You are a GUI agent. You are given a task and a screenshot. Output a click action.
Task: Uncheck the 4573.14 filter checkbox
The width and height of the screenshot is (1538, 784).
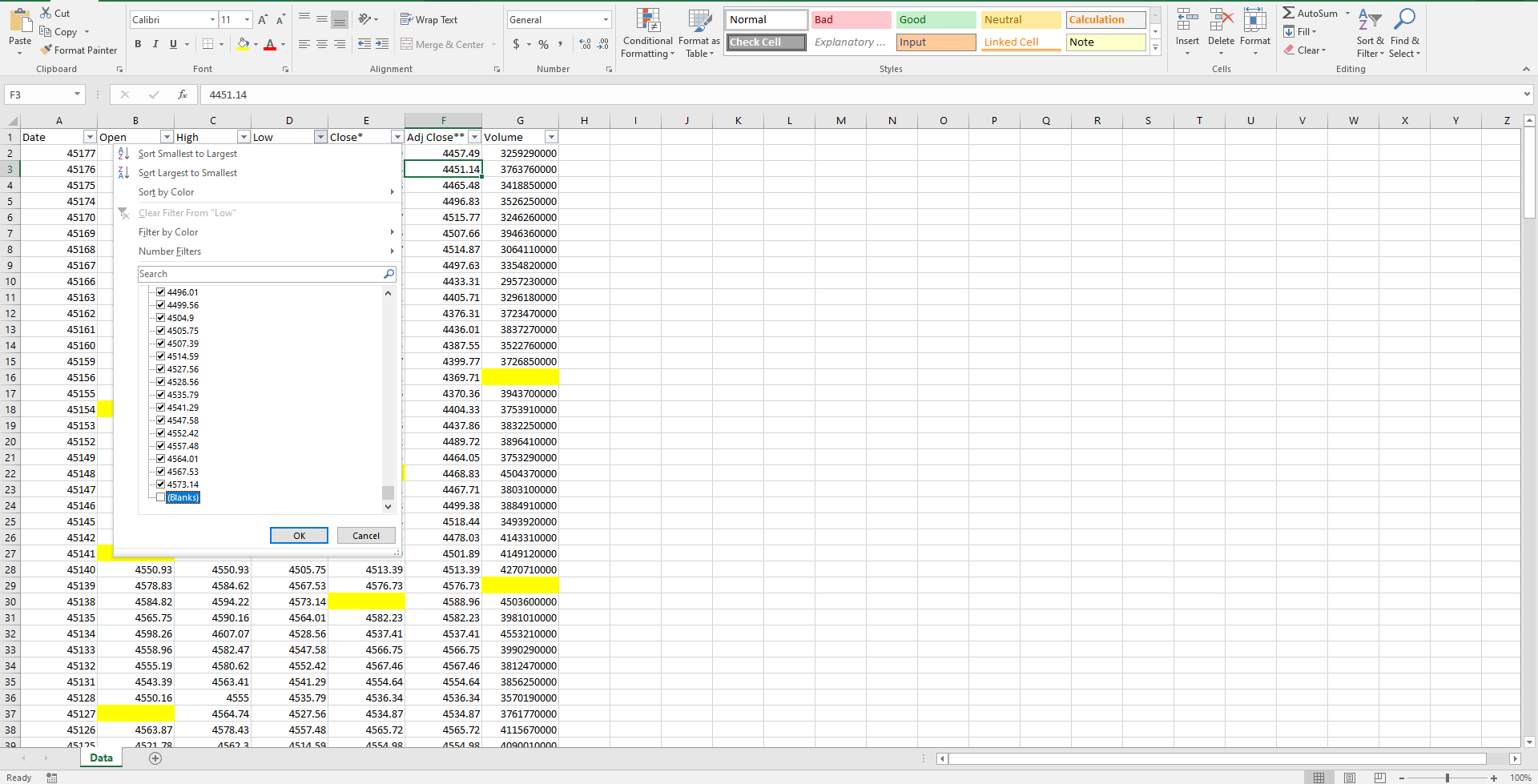point(160,484)
